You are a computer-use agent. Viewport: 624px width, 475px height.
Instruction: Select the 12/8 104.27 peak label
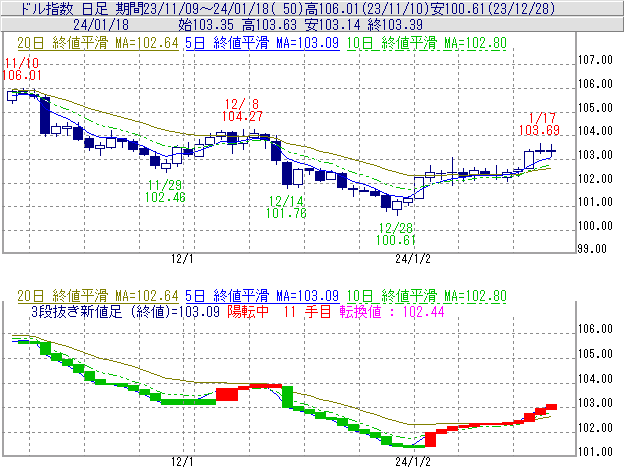242,110
